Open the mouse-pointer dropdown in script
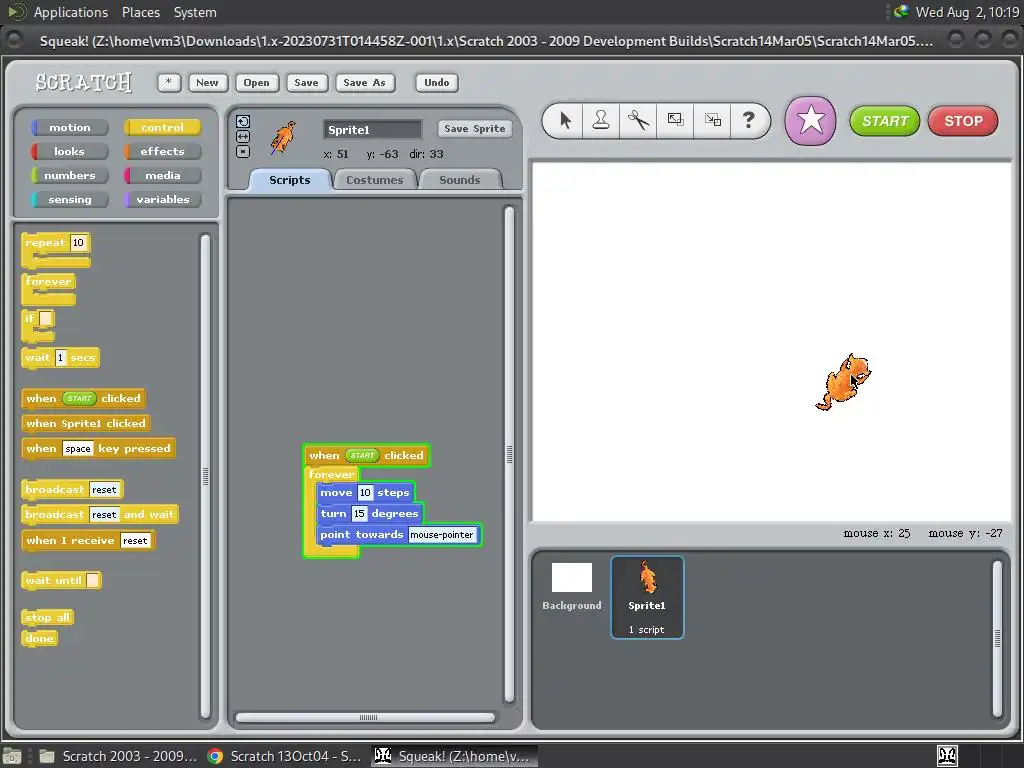 (x=442, y=535)
